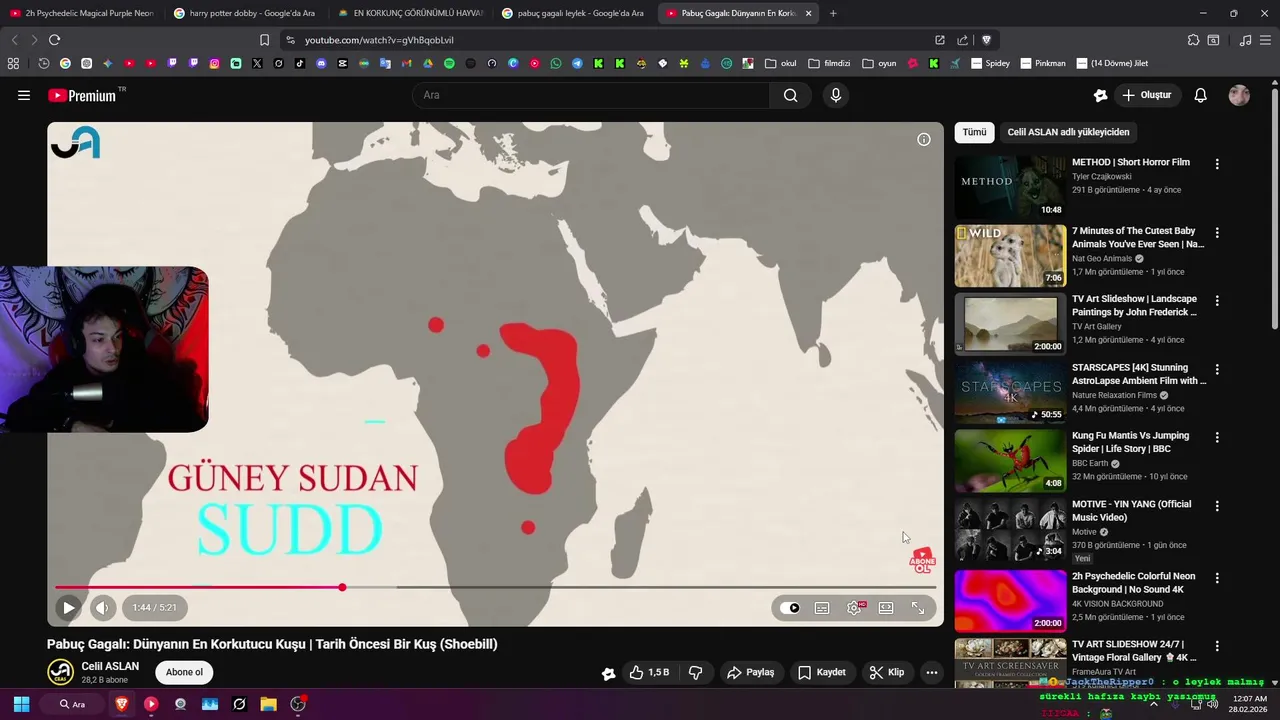1280x720 pixels.
Task: Switch to theater mode
Action: tap(886, 608)
